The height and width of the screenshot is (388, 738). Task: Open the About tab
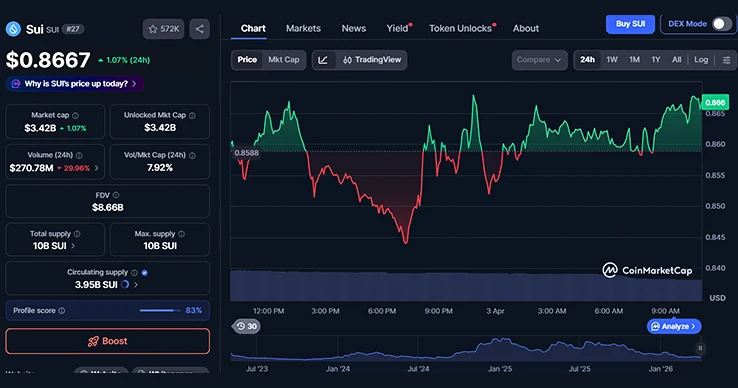526,29
